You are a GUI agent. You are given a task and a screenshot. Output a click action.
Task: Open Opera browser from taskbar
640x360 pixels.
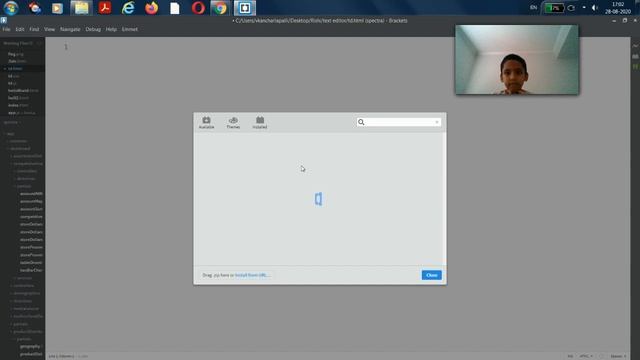point(198,8)
